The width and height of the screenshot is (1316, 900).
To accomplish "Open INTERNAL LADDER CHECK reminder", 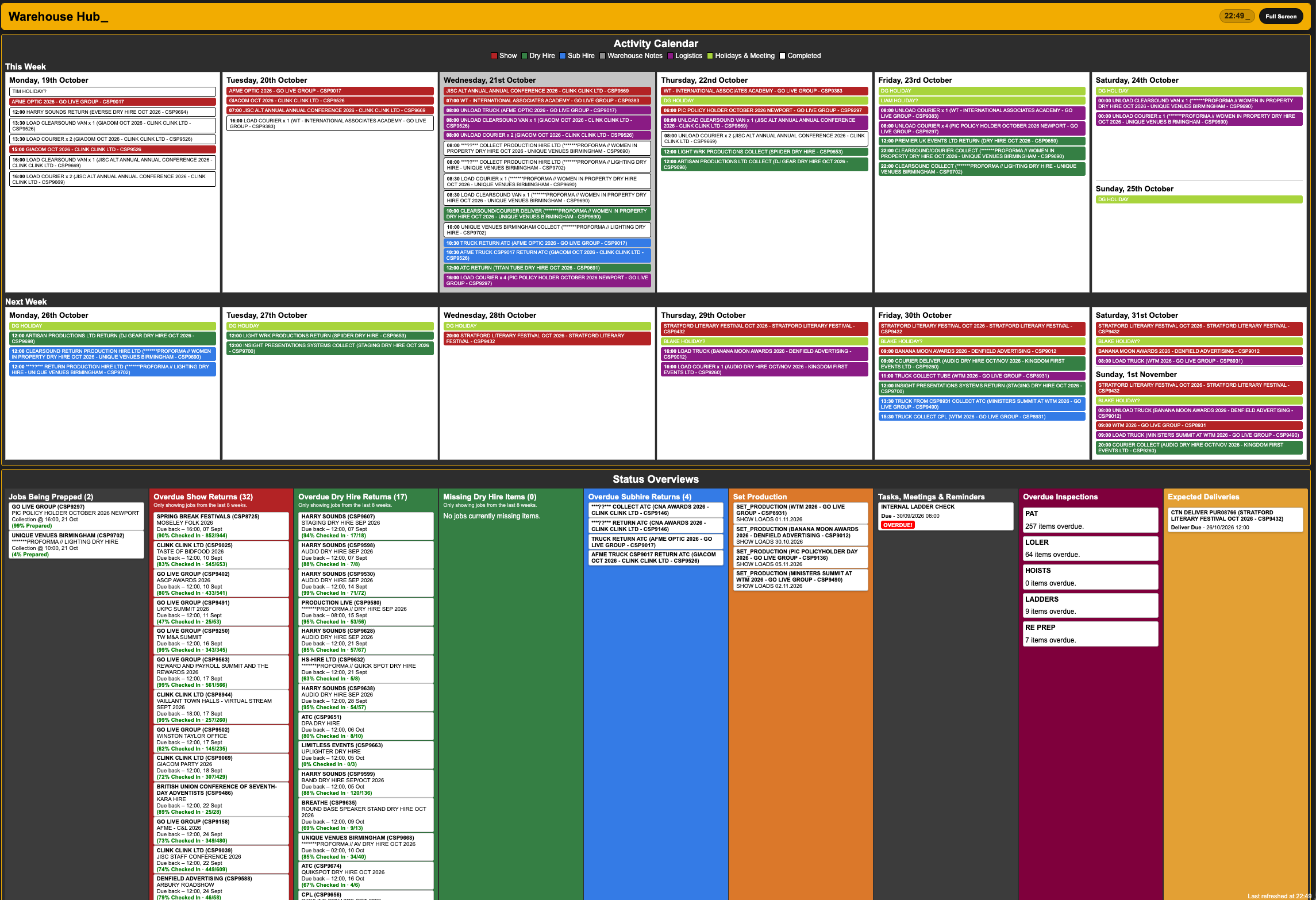I will tap(945, 517).
